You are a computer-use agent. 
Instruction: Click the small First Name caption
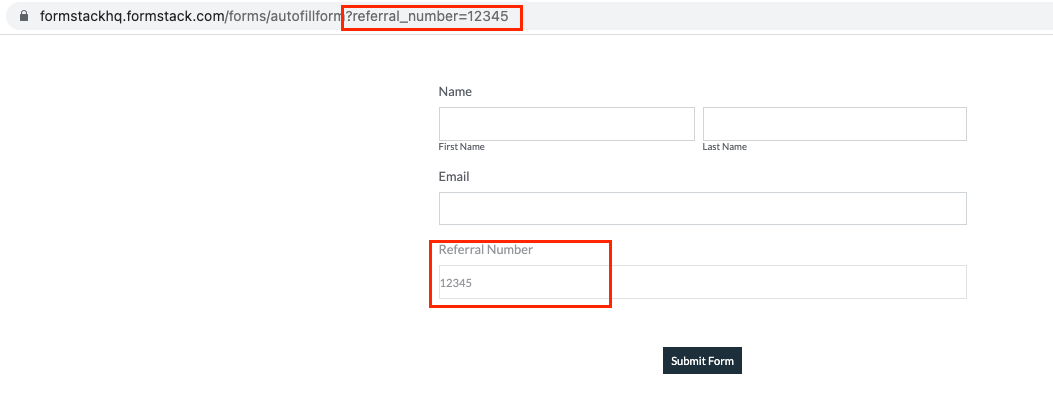tap(461, 147)
